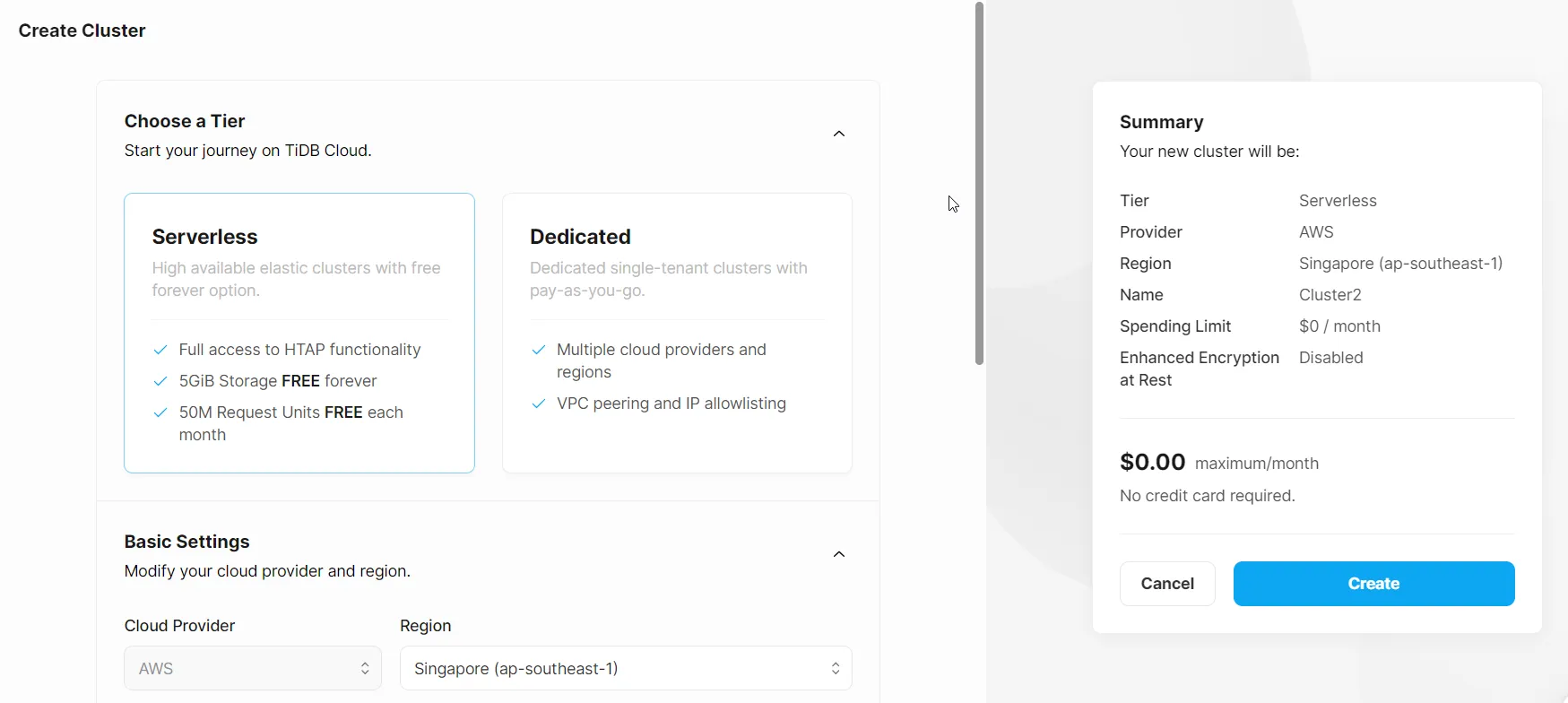Click up-down arrows icon in Region selector
Viewport: 1568px width, 703px height.
[836, 668]
